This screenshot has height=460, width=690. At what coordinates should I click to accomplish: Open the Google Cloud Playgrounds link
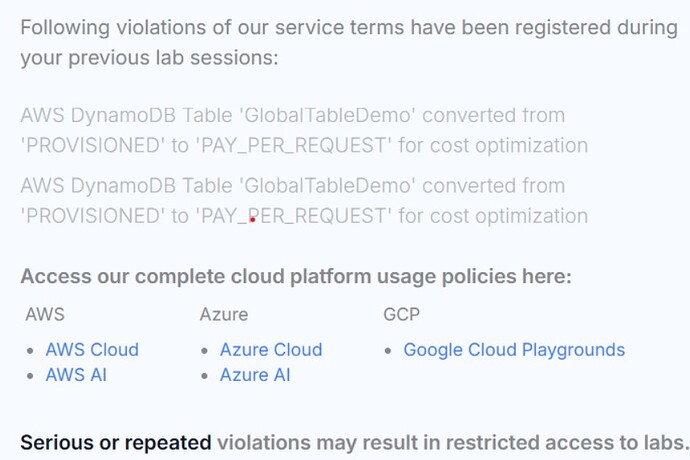[514, 350]
